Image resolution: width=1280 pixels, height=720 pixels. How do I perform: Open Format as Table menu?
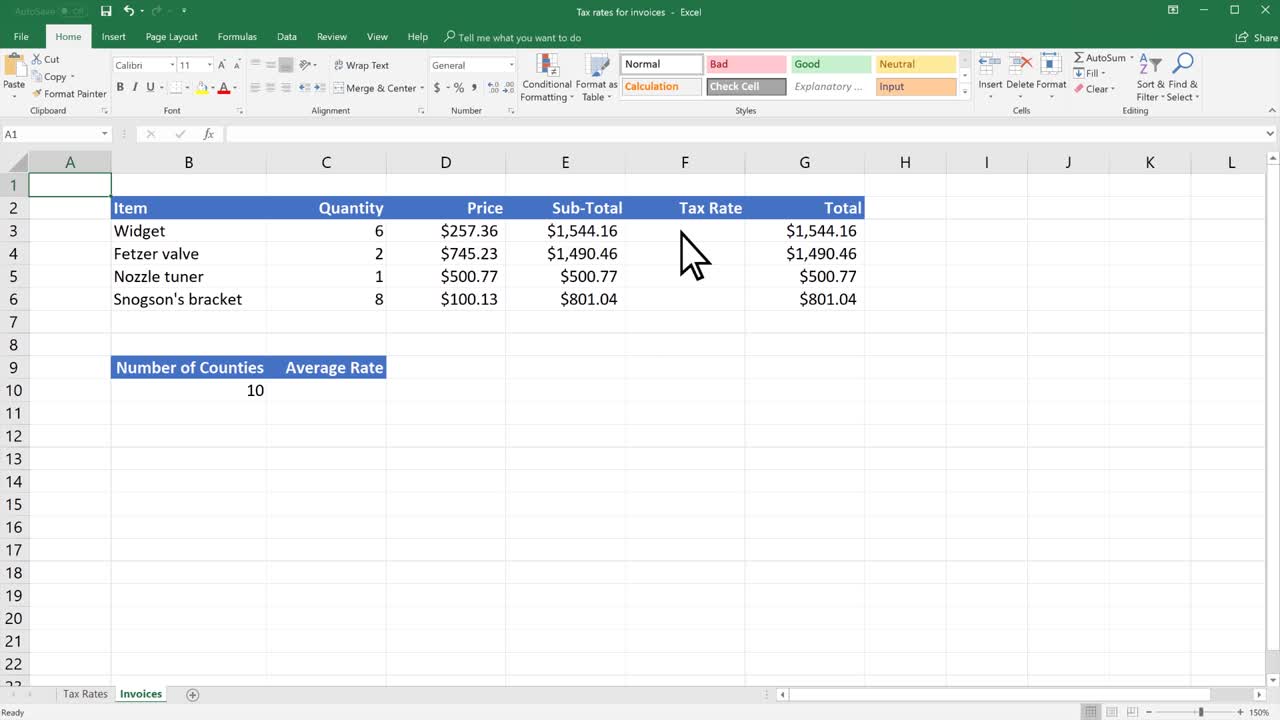[597, 77]
